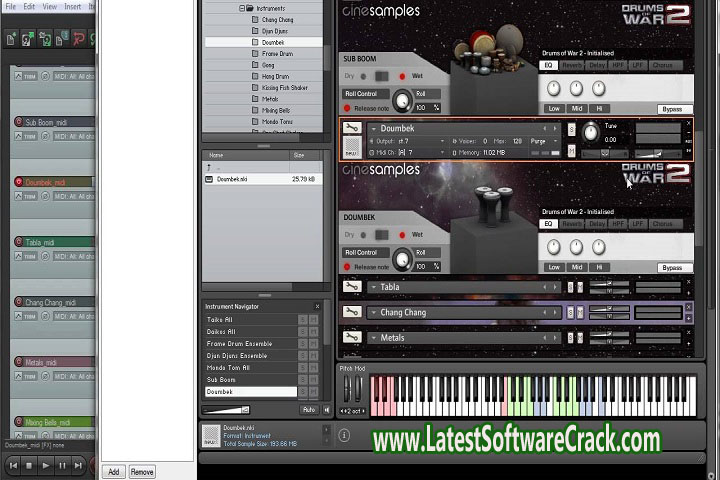Arm record on Mixing Bells_midi track
Image resolution: width=720 pixels, height=480 pixels.
19,421
